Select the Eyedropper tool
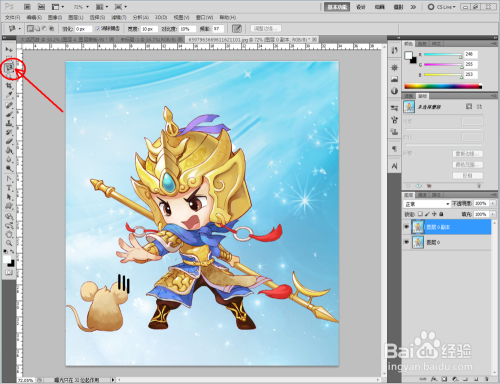This screenshot has height=384, width=500. pos(9,95)
